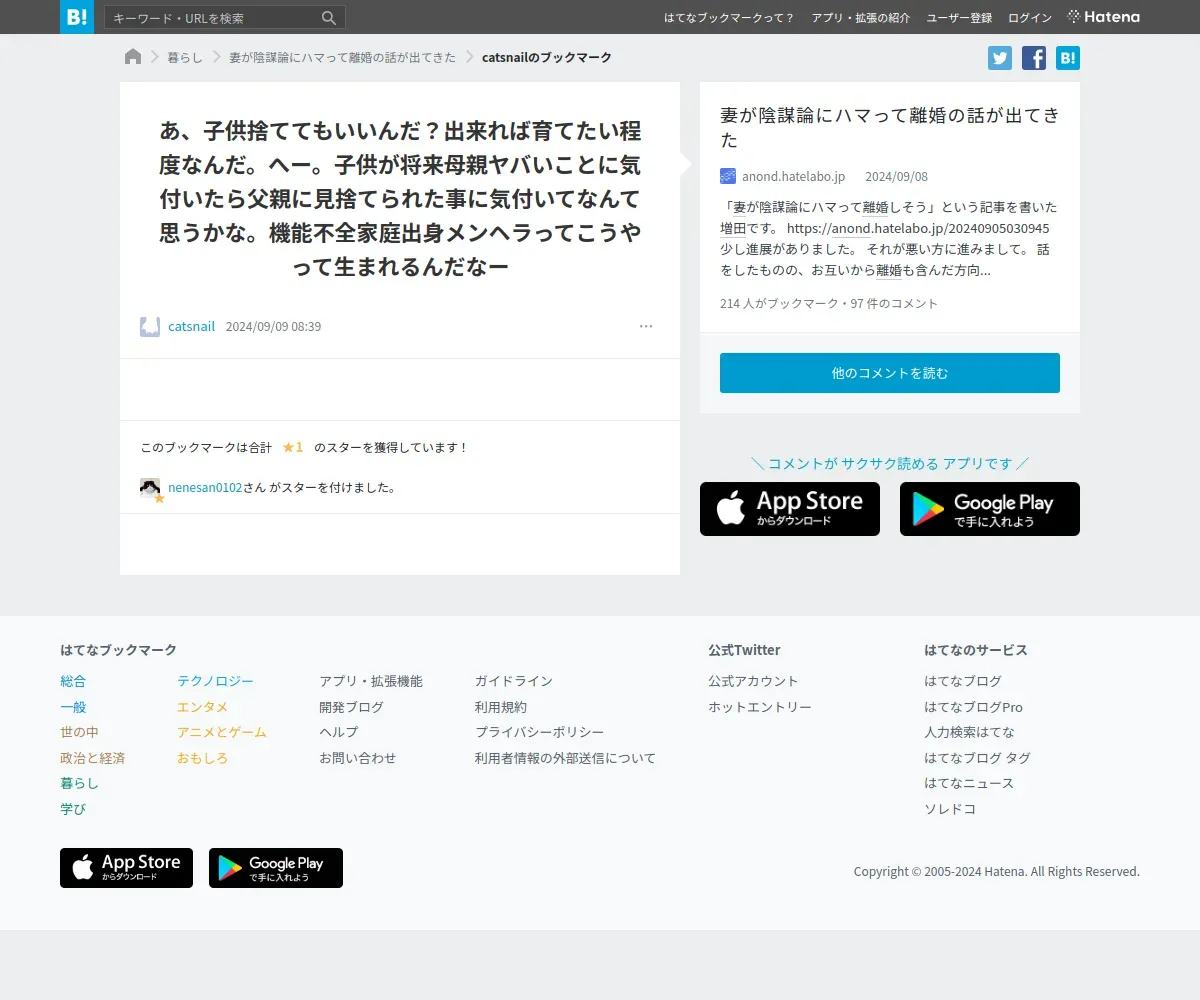Open the article title in right panel

(x=889, y=127)
